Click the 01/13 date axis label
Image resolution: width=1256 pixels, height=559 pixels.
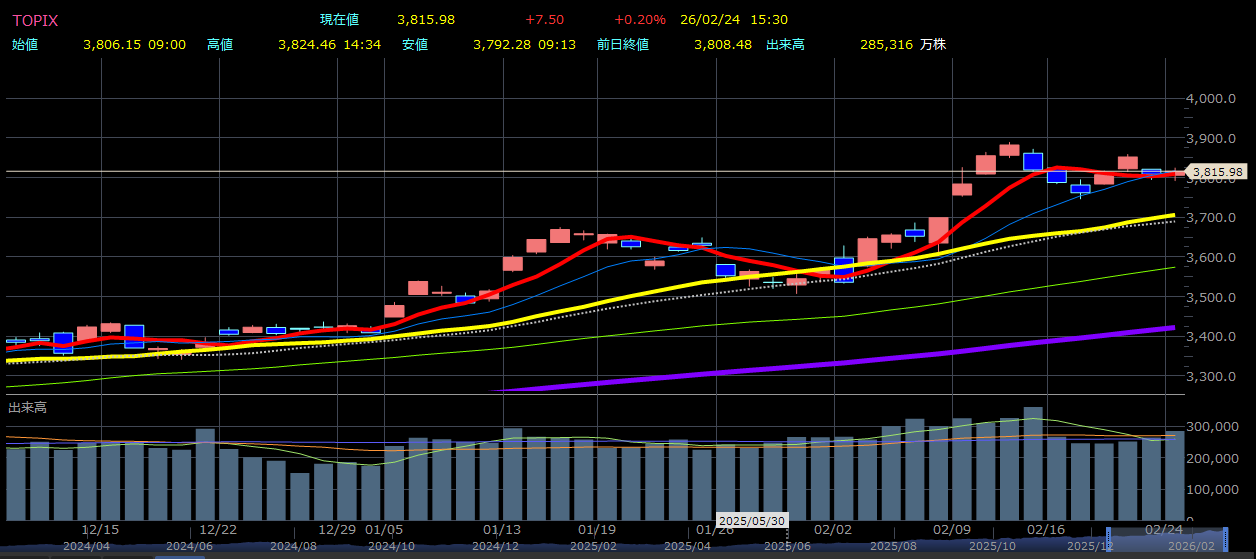tap(501, 530)
